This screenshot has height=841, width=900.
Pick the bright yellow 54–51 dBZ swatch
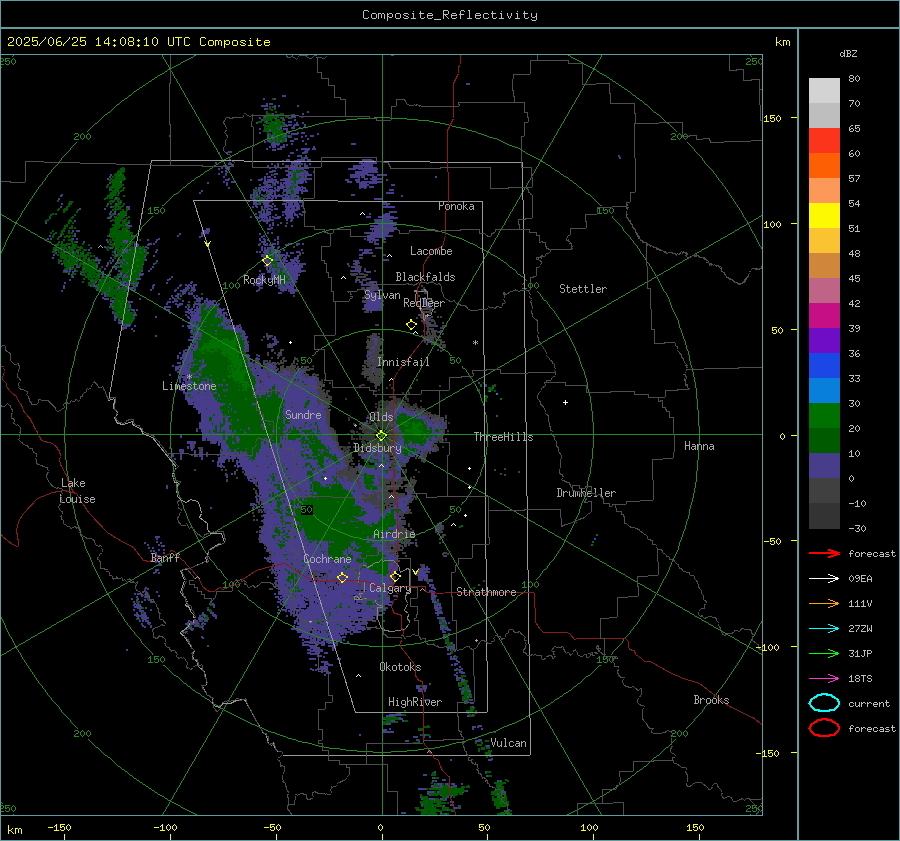tap(824, 216)
